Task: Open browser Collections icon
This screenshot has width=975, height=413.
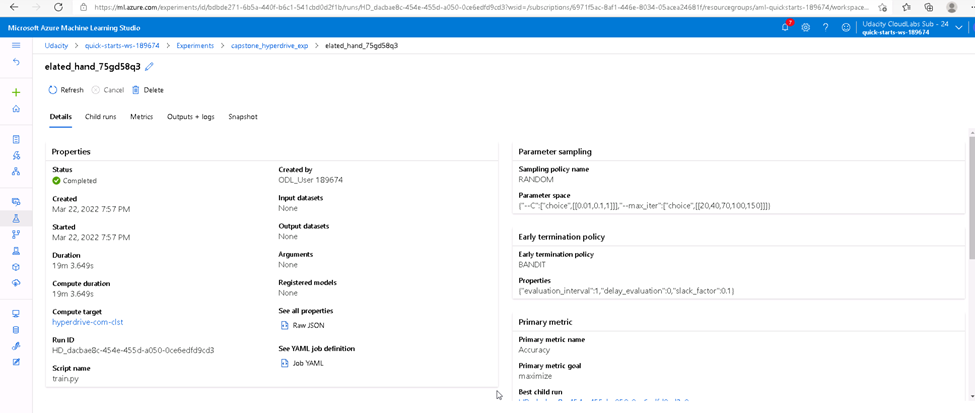Action: (x=929, y=7)
